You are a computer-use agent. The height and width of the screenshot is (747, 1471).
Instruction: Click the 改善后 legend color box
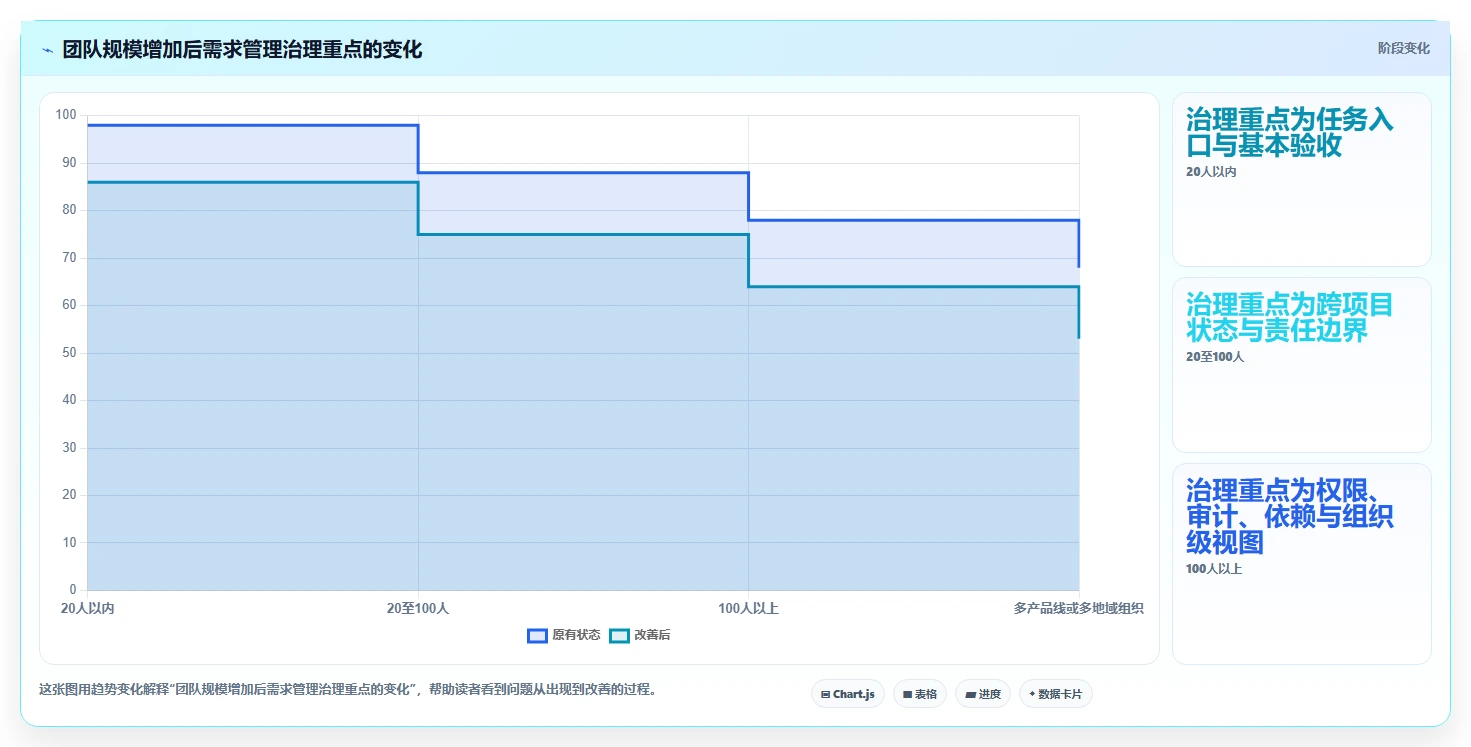[619, 635]
